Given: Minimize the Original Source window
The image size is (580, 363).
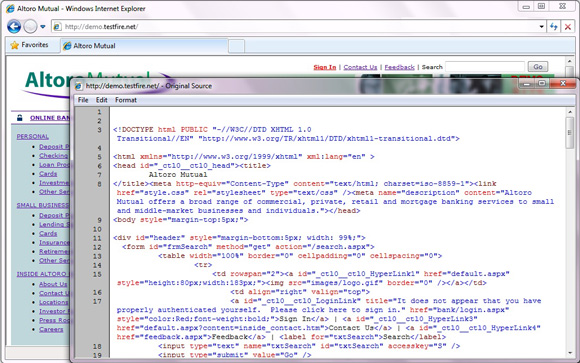Looking at the screenshot, I should point(526,84).
